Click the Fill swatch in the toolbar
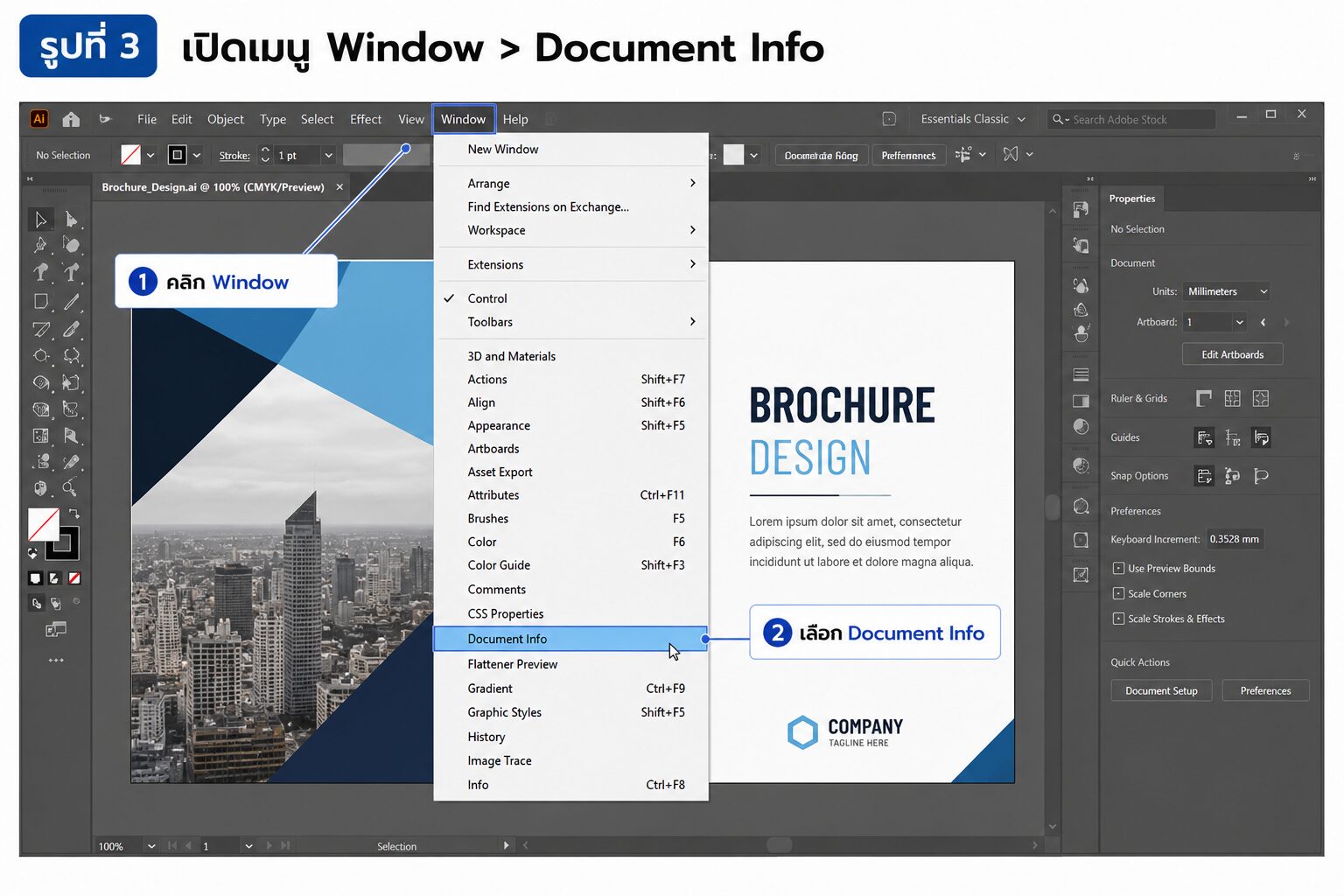Viewport: 1344px width, 896px height. pyautogui.click(x=44, y=524)
